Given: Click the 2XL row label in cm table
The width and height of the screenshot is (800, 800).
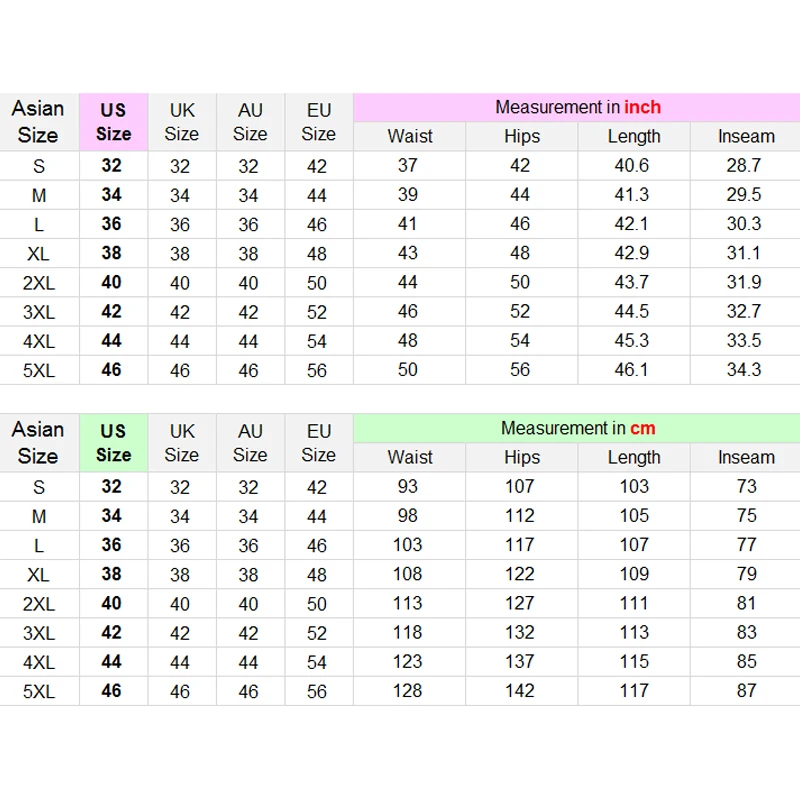Looking at the screenshot, I should tap(39, 603).
